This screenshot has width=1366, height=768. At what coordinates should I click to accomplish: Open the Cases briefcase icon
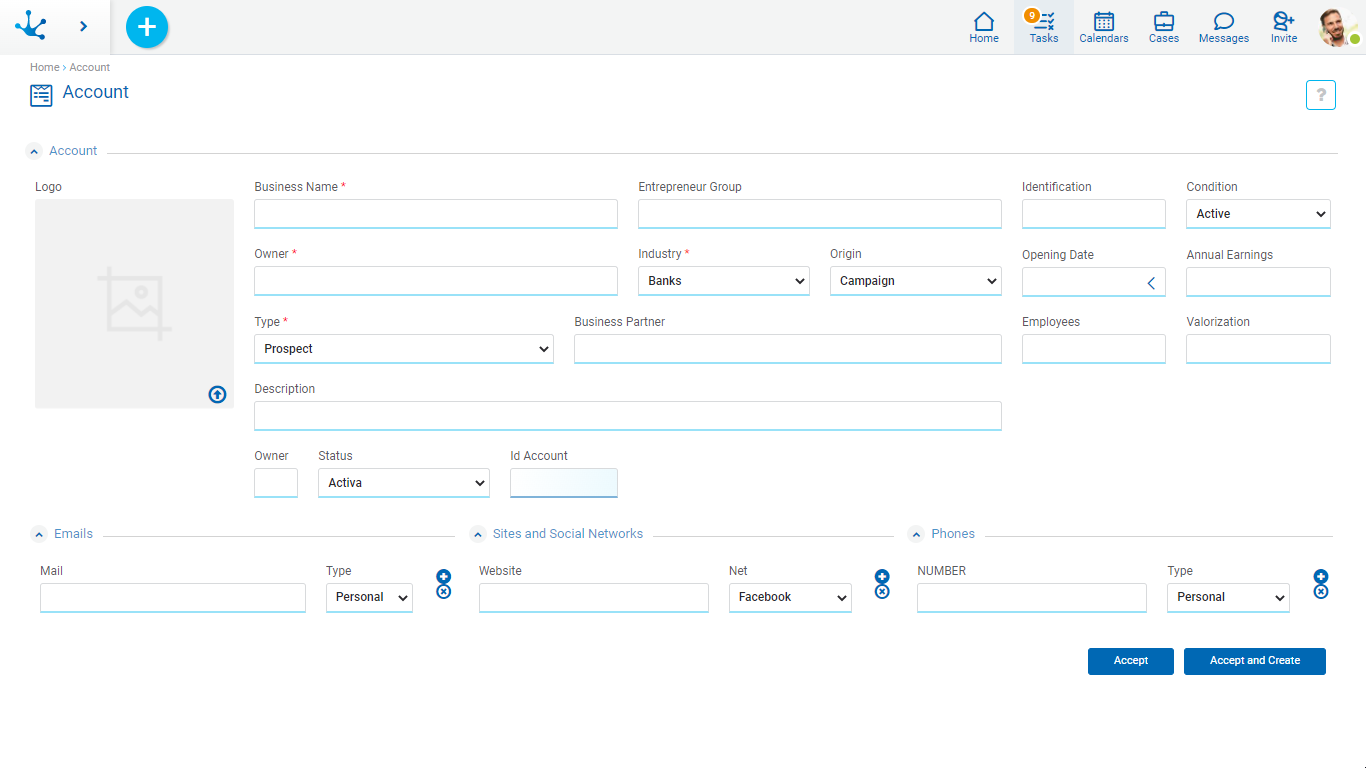pyautogui.click(x=1164, y=27)
